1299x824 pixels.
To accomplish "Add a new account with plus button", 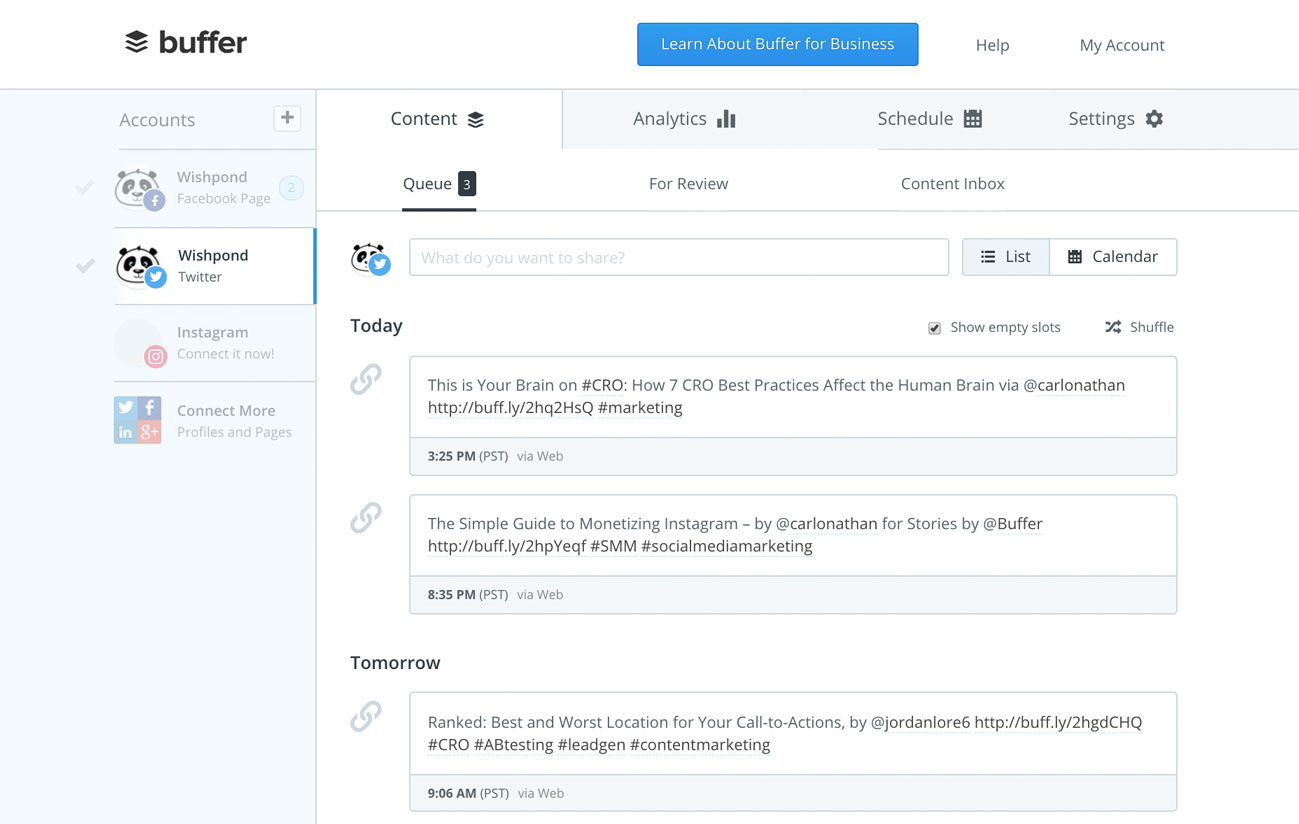I will click(x=287, y=118).
